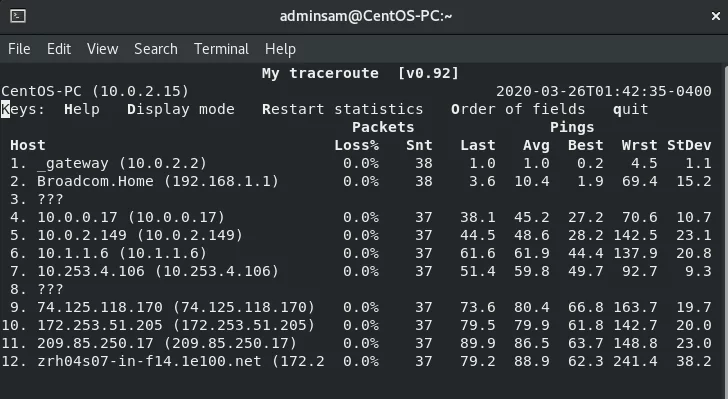The height and width of the screenshot is (399, 728).
Task: Click the terminal icon in title bar
Action: tap(18, 16)
